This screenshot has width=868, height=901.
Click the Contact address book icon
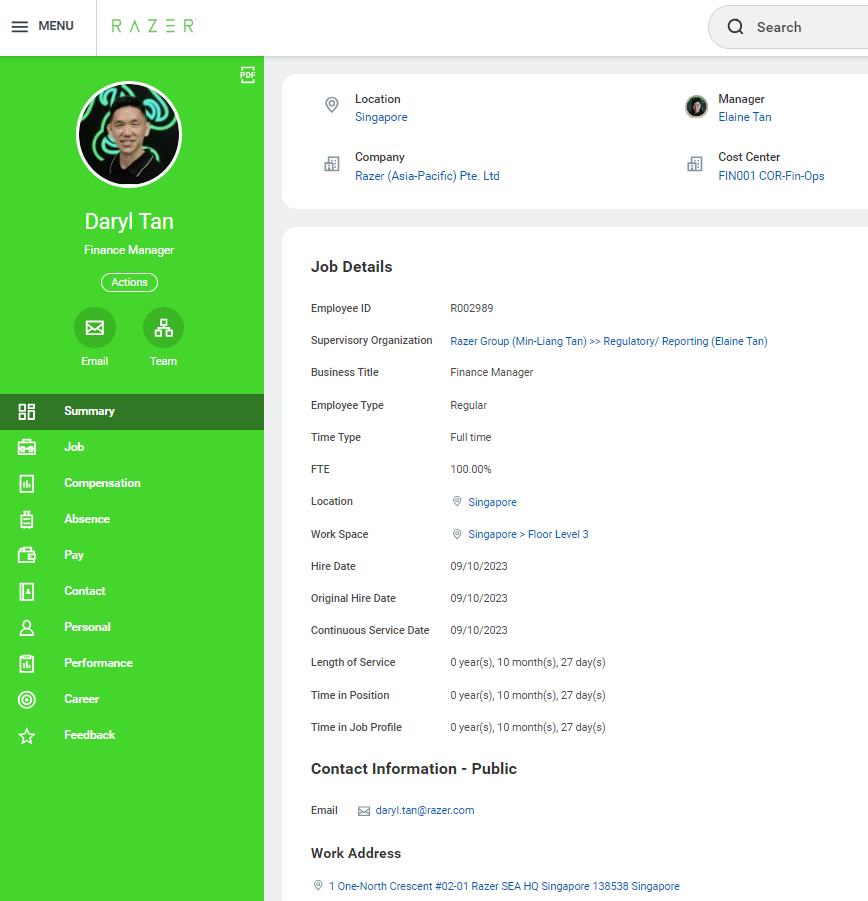[x=26, y=591]
